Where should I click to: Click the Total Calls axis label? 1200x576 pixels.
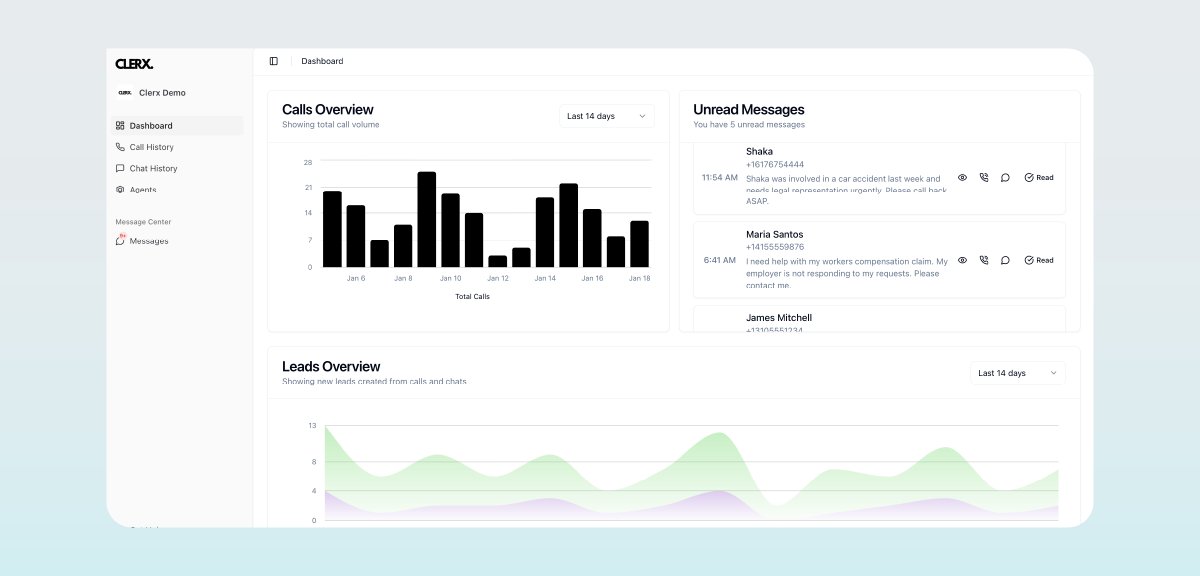473,296
